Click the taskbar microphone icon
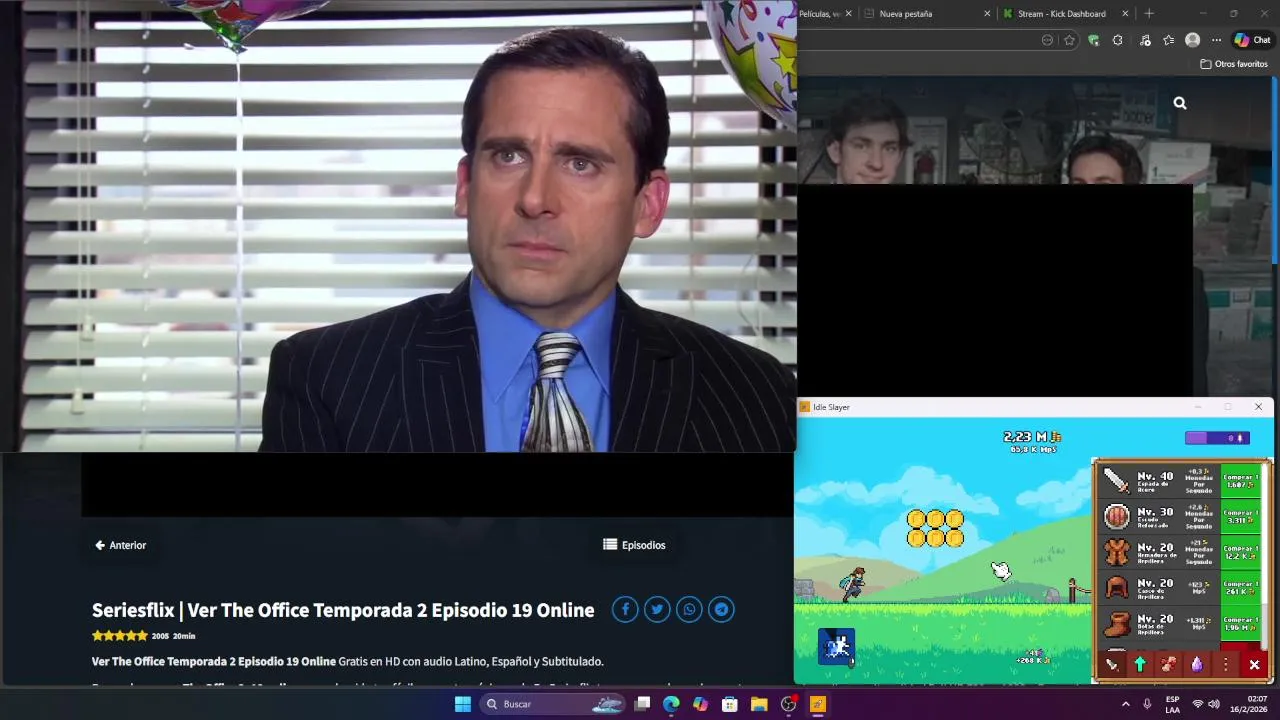 point(1147,704)
